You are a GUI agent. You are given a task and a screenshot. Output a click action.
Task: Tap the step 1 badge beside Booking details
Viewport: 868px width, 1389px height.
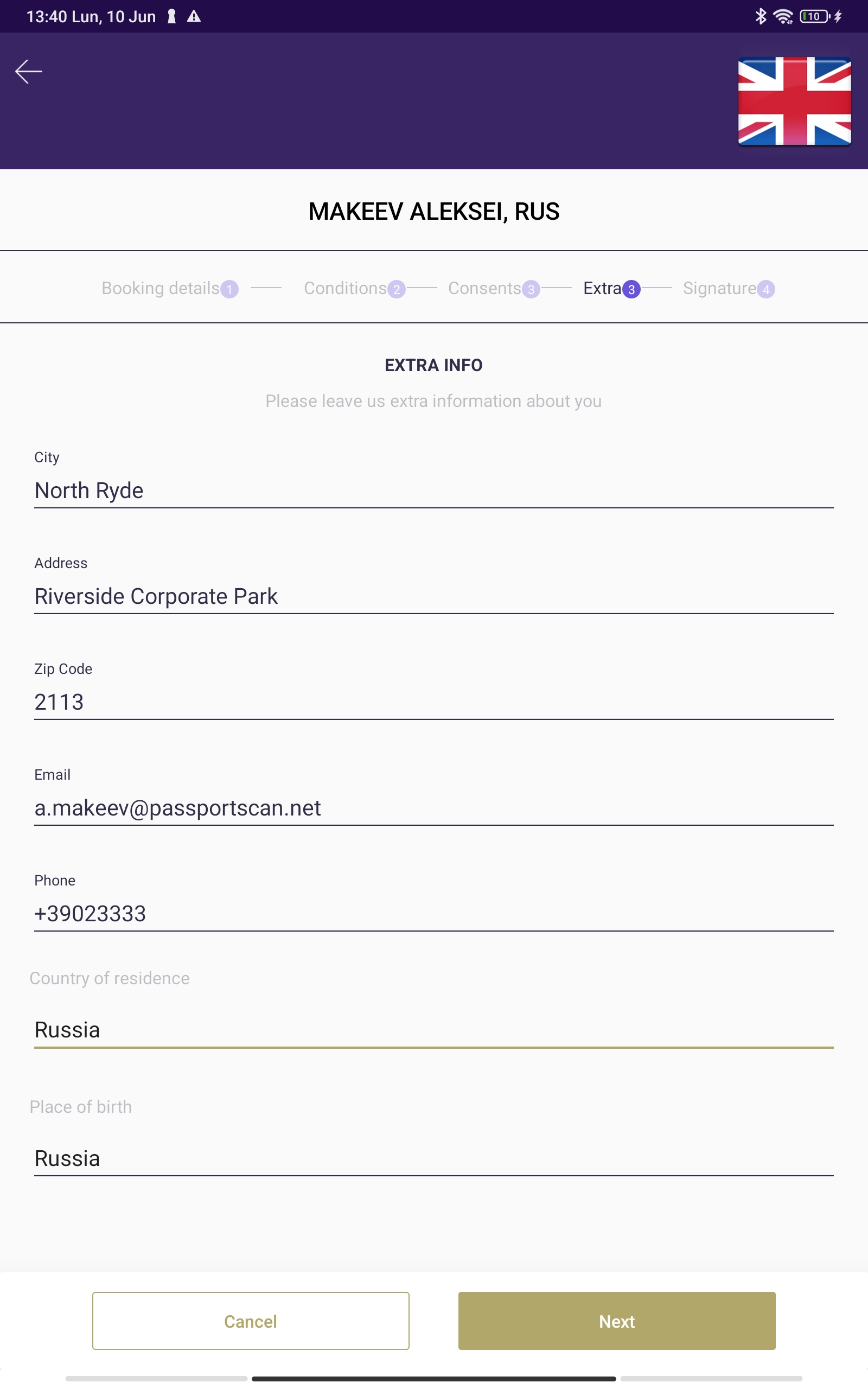229,289
